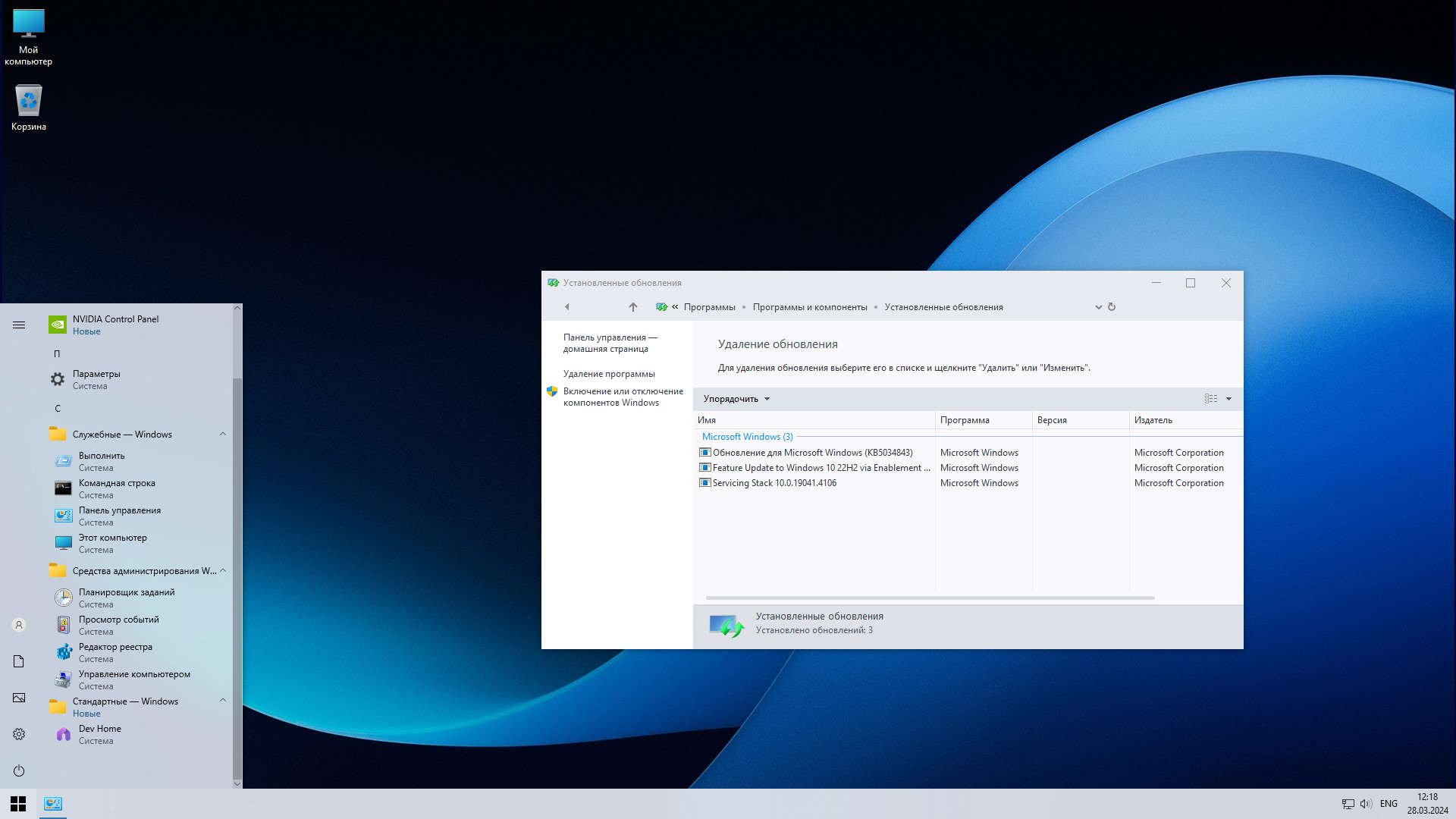Collapse the Служебные — Windows folder
Viewport: 1456px width, 819px height.
coord(223,435)
